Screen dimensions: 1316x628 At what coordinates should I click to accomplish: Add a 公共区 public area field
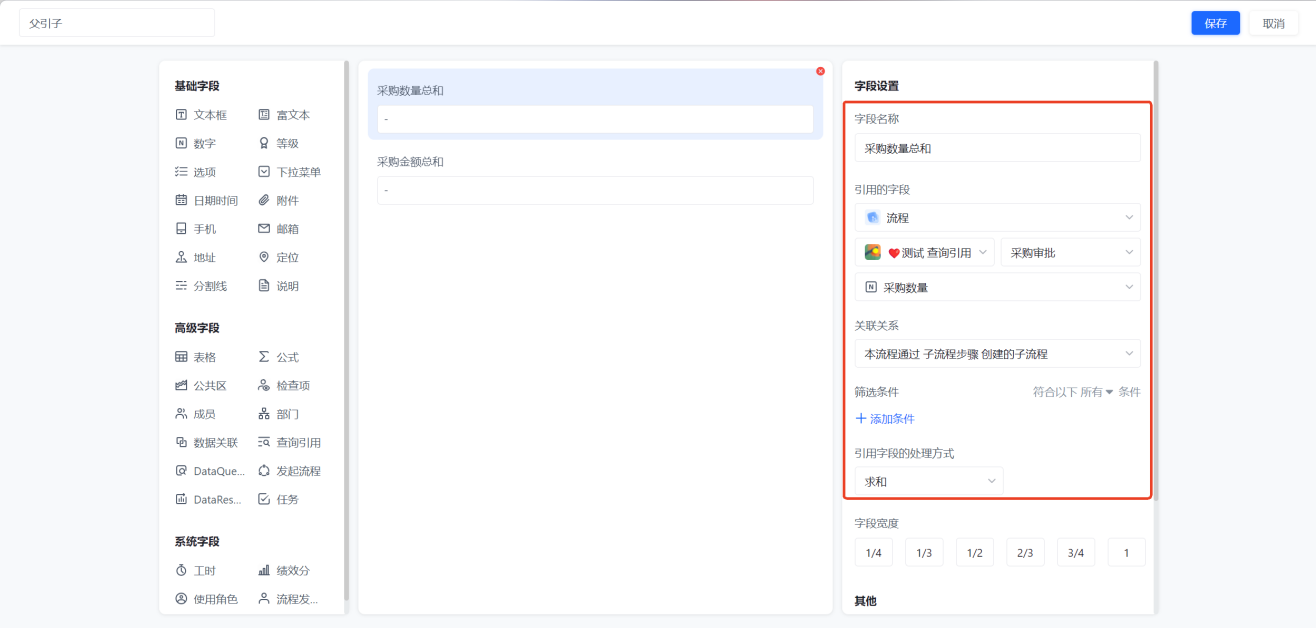pos(201,385)
